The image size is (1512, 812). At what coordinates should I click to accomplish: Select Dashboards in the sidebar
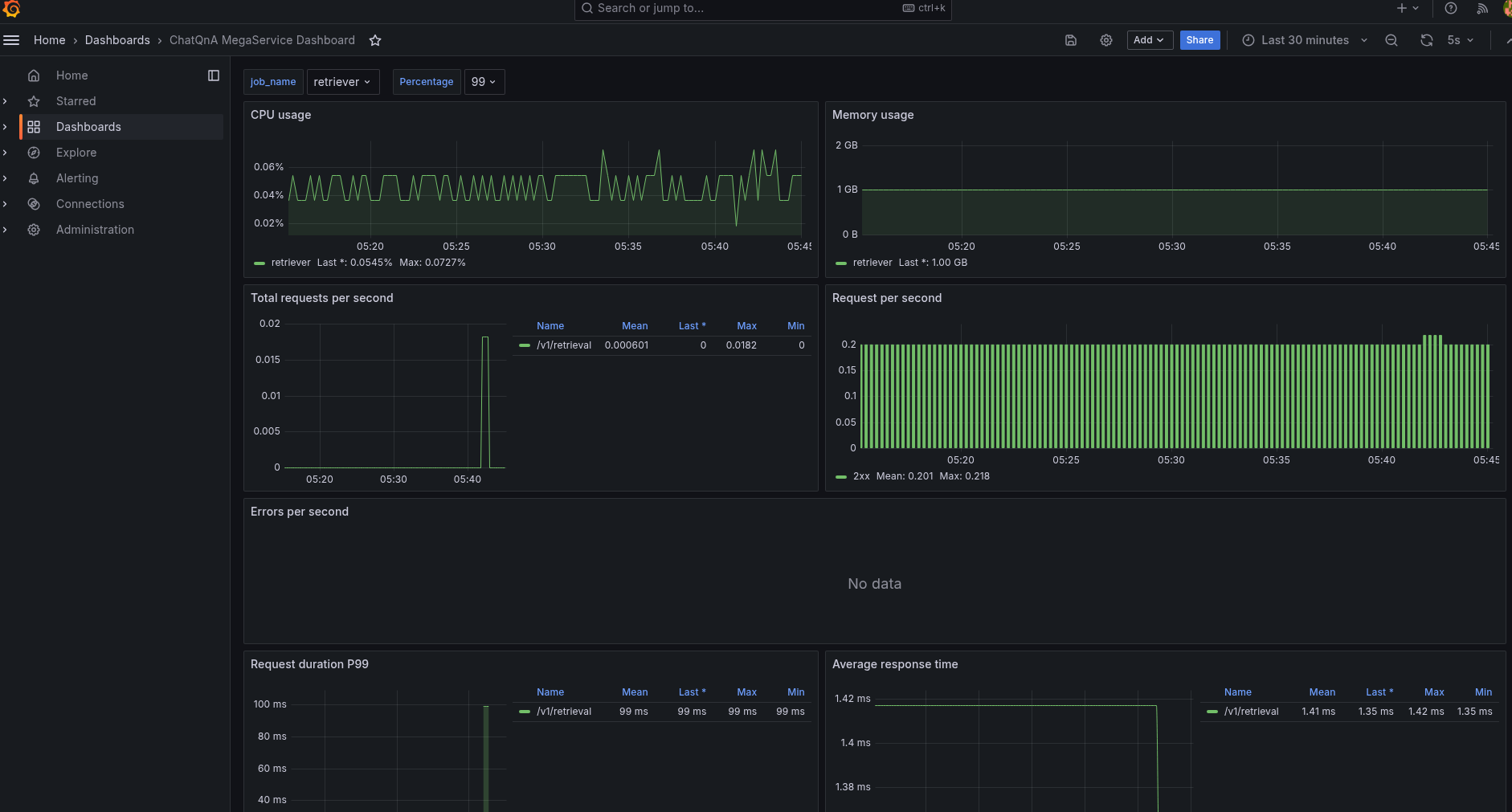pyautogui.click(x=88, y=127)
